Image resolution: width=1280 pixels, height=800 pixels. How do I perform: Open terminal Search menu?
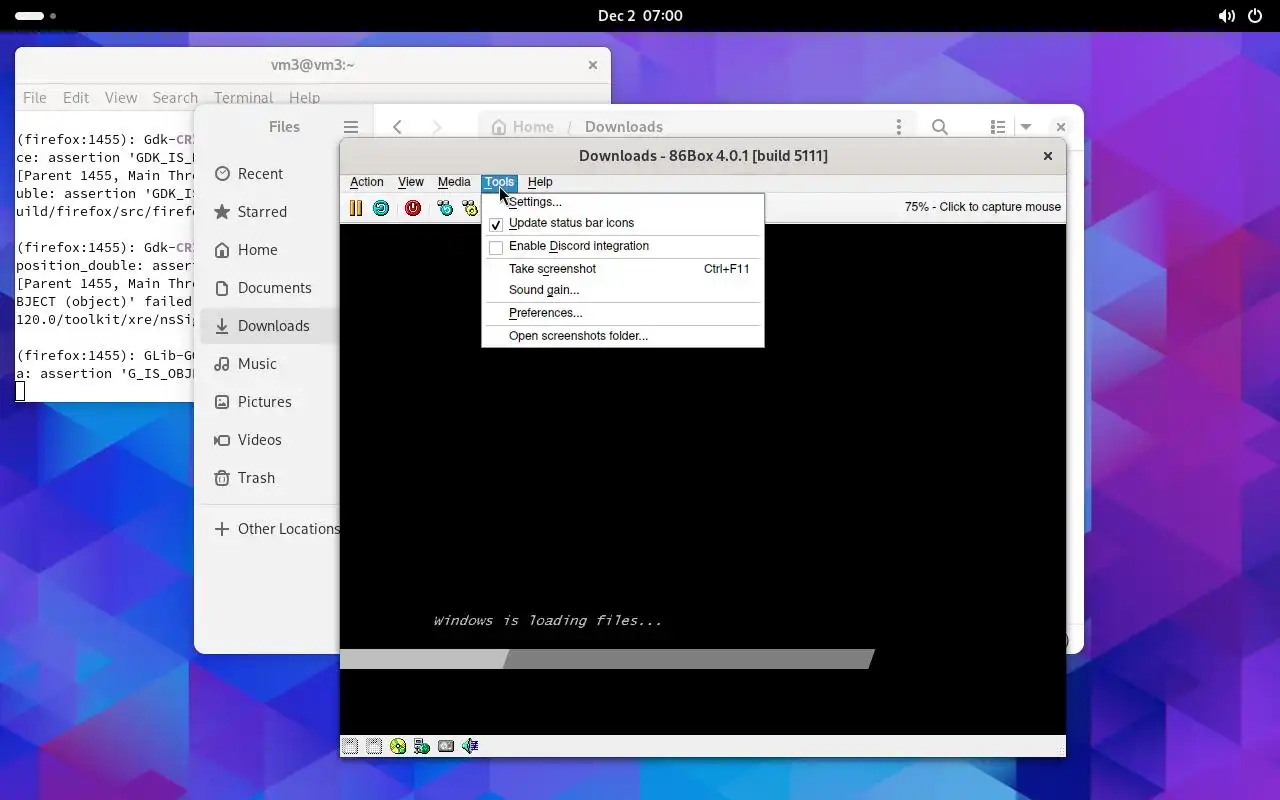coord(175,98)
